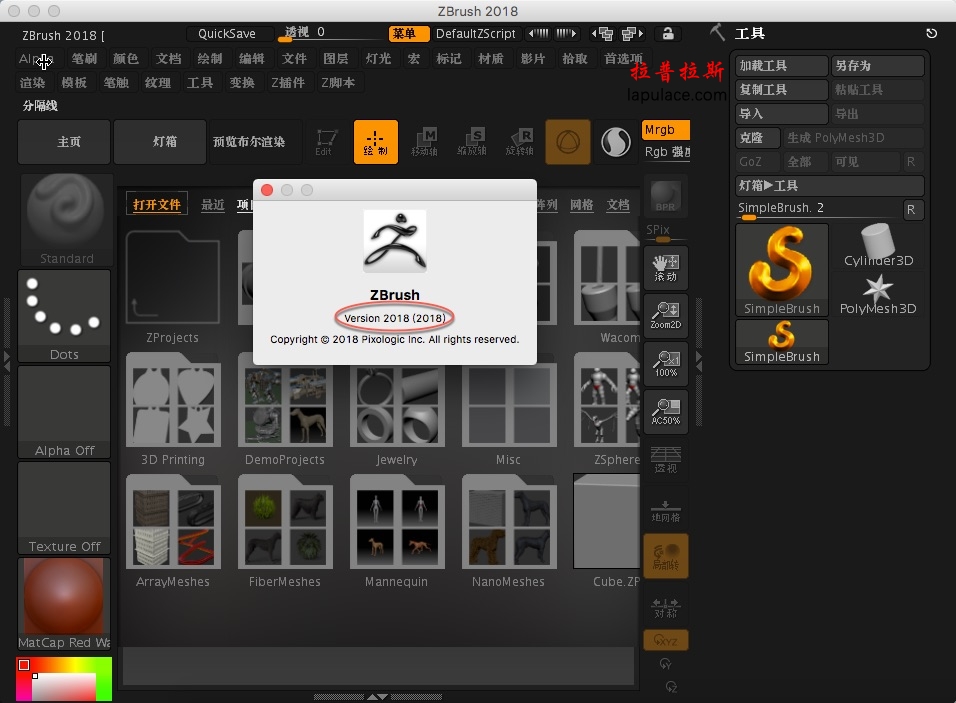Select the Move gizmo tool icon
The image size is (956, 703).
[x=424, y=142]
